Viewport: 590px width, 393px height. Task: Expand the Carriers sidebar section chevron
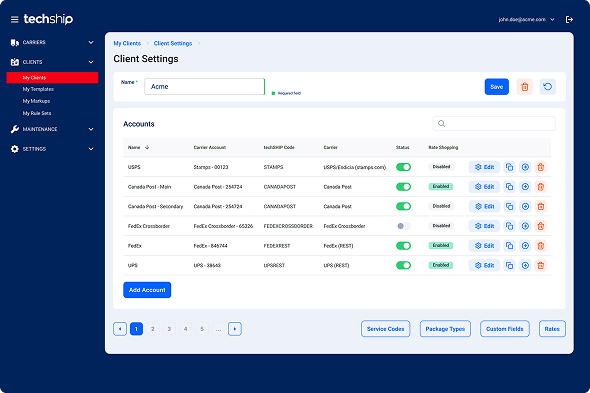(91, 43)
